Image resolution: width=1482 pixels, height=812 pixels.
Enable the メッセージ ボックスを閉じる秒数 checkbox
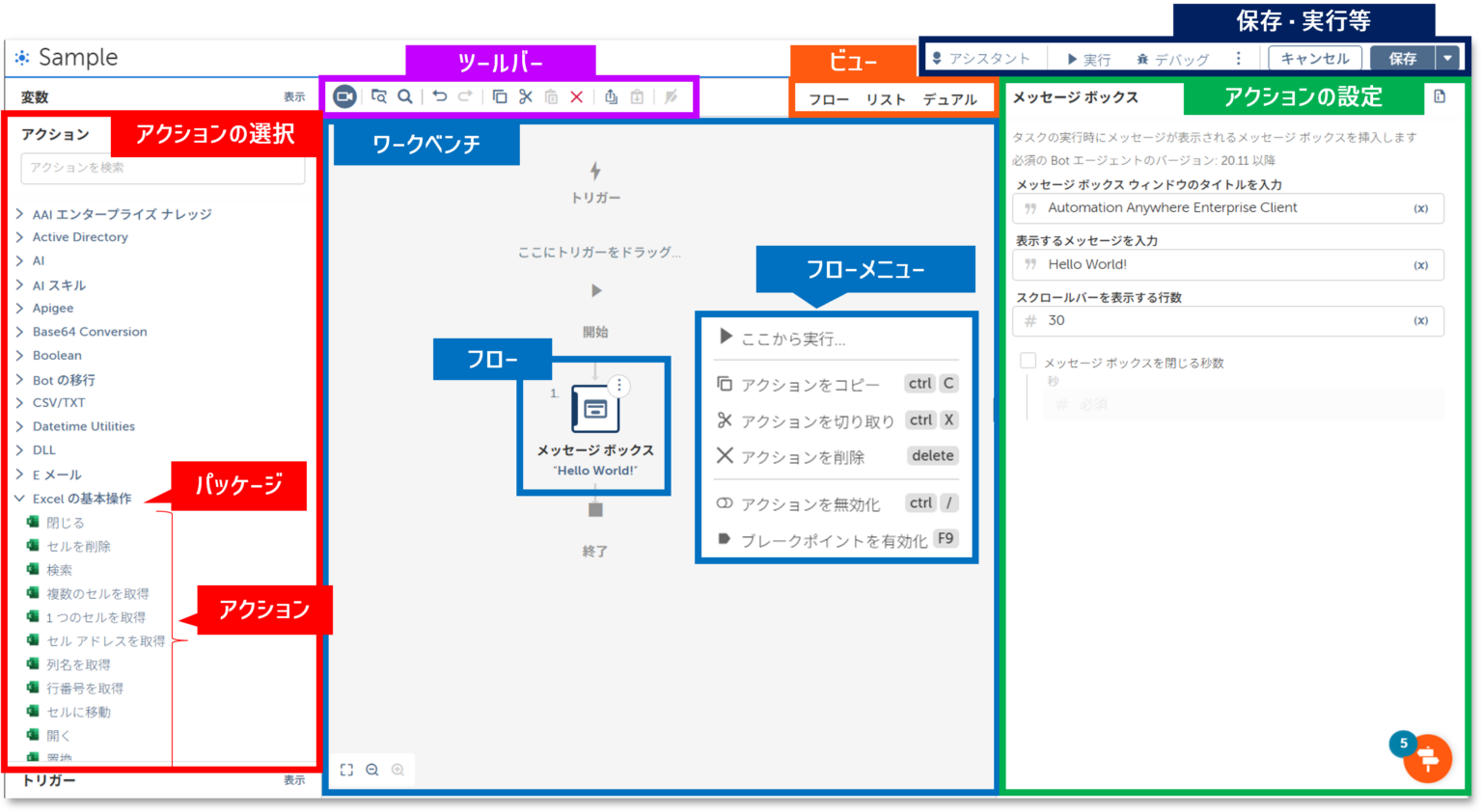pyautogui.click(x=1029, y=360)
